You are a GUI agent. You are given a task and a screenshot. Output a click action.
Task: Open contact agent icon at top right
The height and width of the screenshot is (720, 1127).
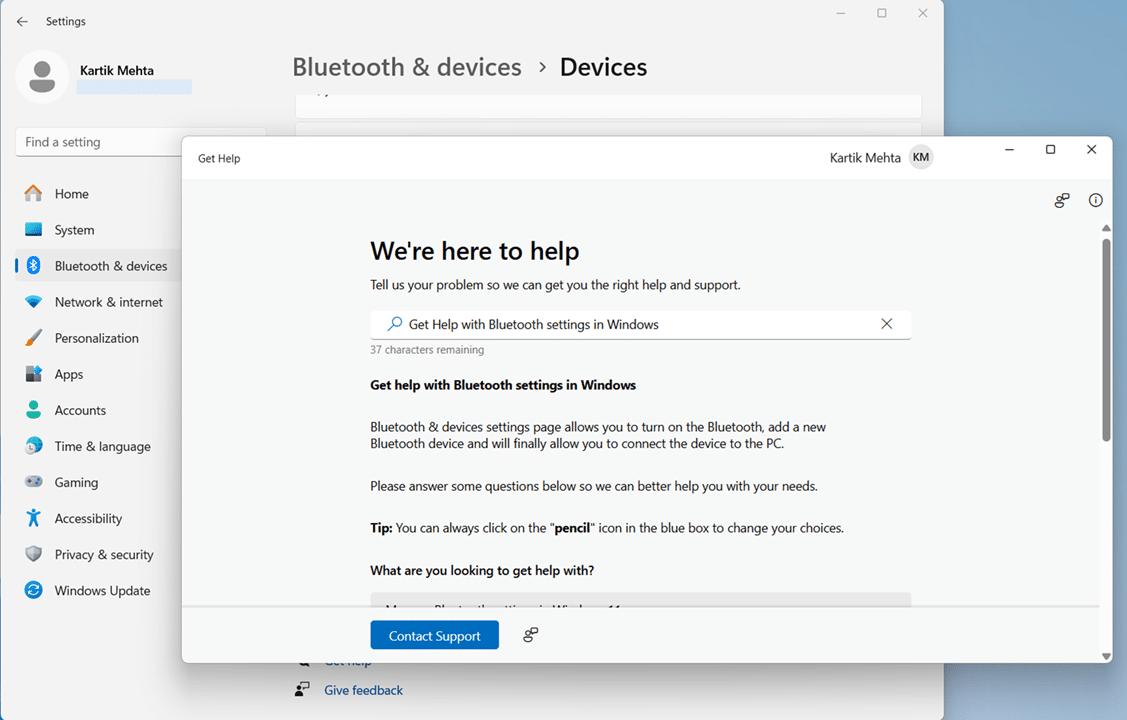[1062, 201]
